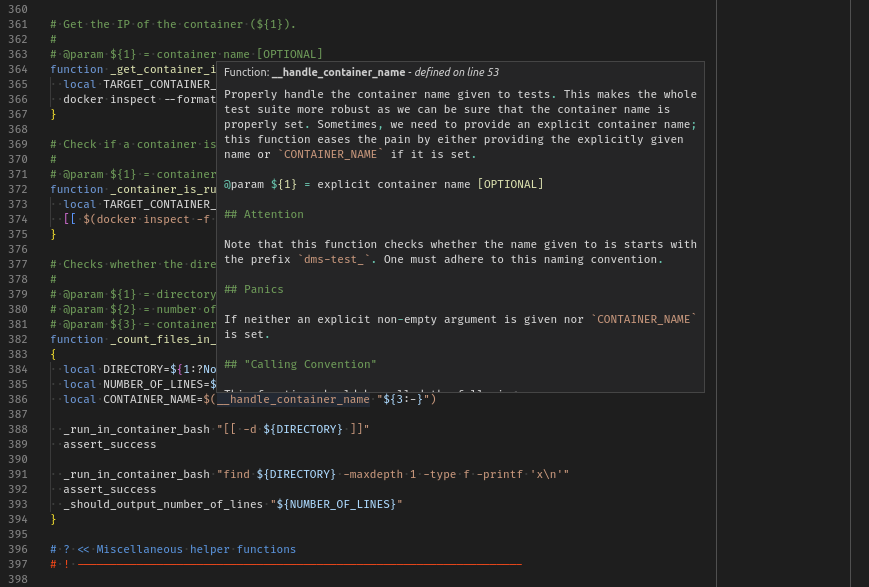Click '_run_in_container_bash' on line 388

click(x=136, y=429)
